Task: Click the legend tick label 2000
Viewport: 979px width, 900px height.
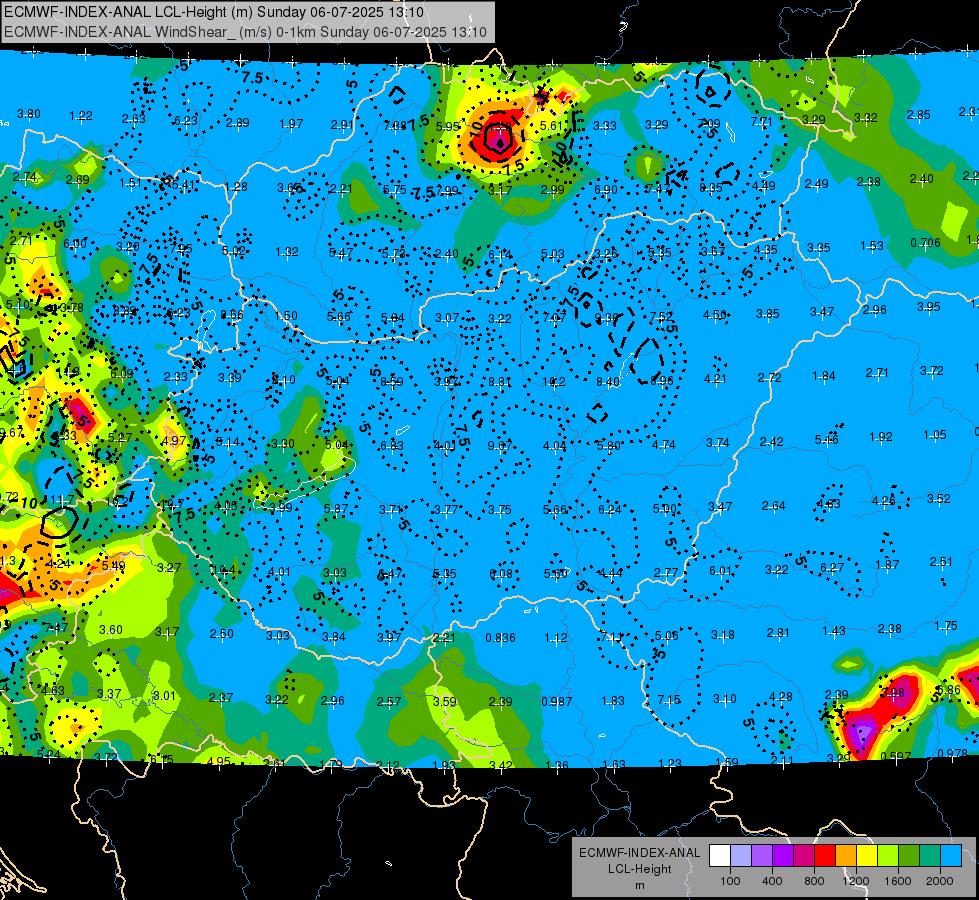Action: tap(940, 881)
